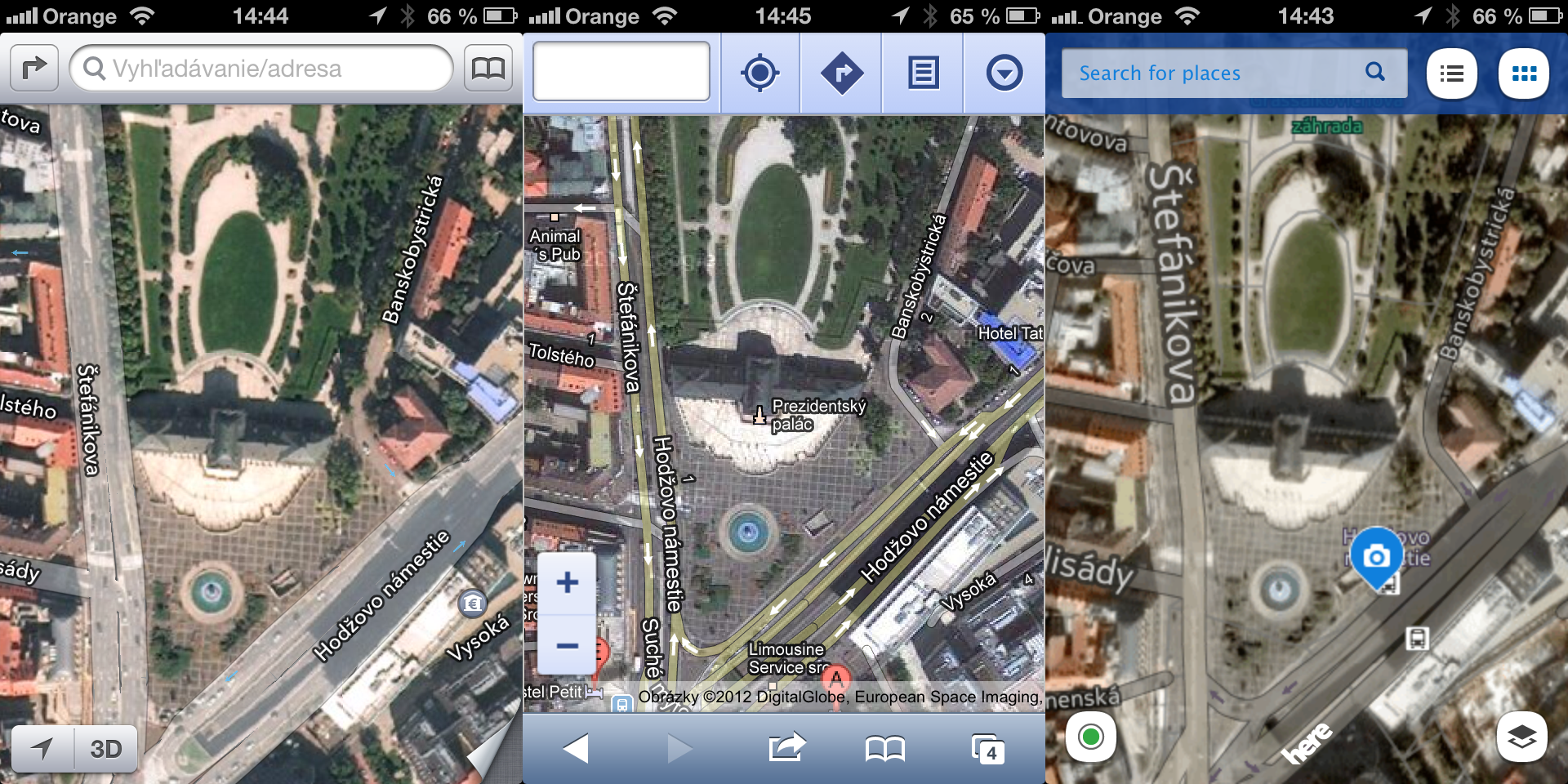Tap the Vyhľadávanie/adresa search field
The image size is (1568, 784).
click(261, 69)
